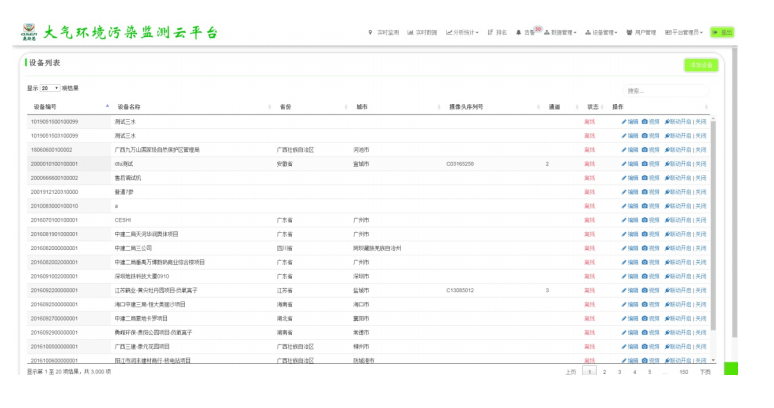Screen dimensions: 774x408
Task: Click the green 添加设备 button
Action: coord(701,65)
